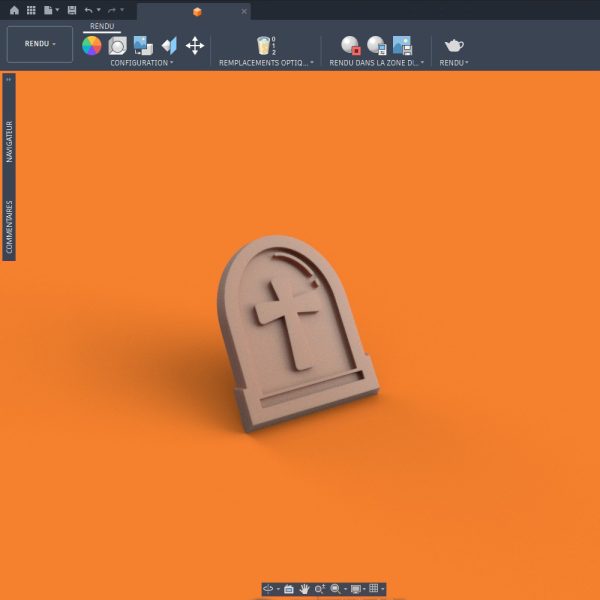
Task: Select the Decal image tool
Action: (143, 46)
